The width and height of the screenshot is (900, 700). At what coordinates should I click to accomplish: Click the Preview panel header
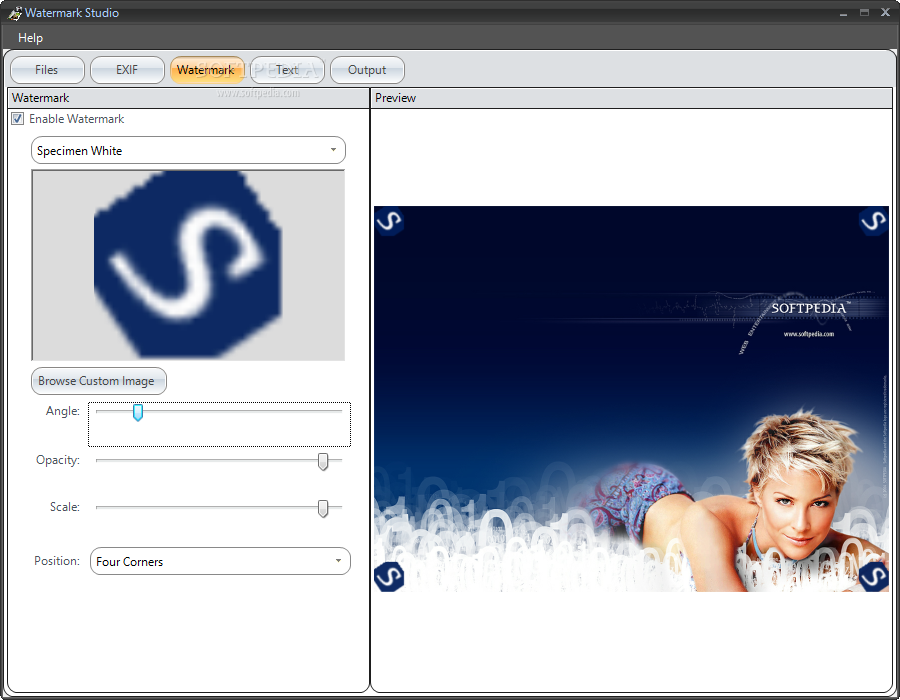pos(631,98)
